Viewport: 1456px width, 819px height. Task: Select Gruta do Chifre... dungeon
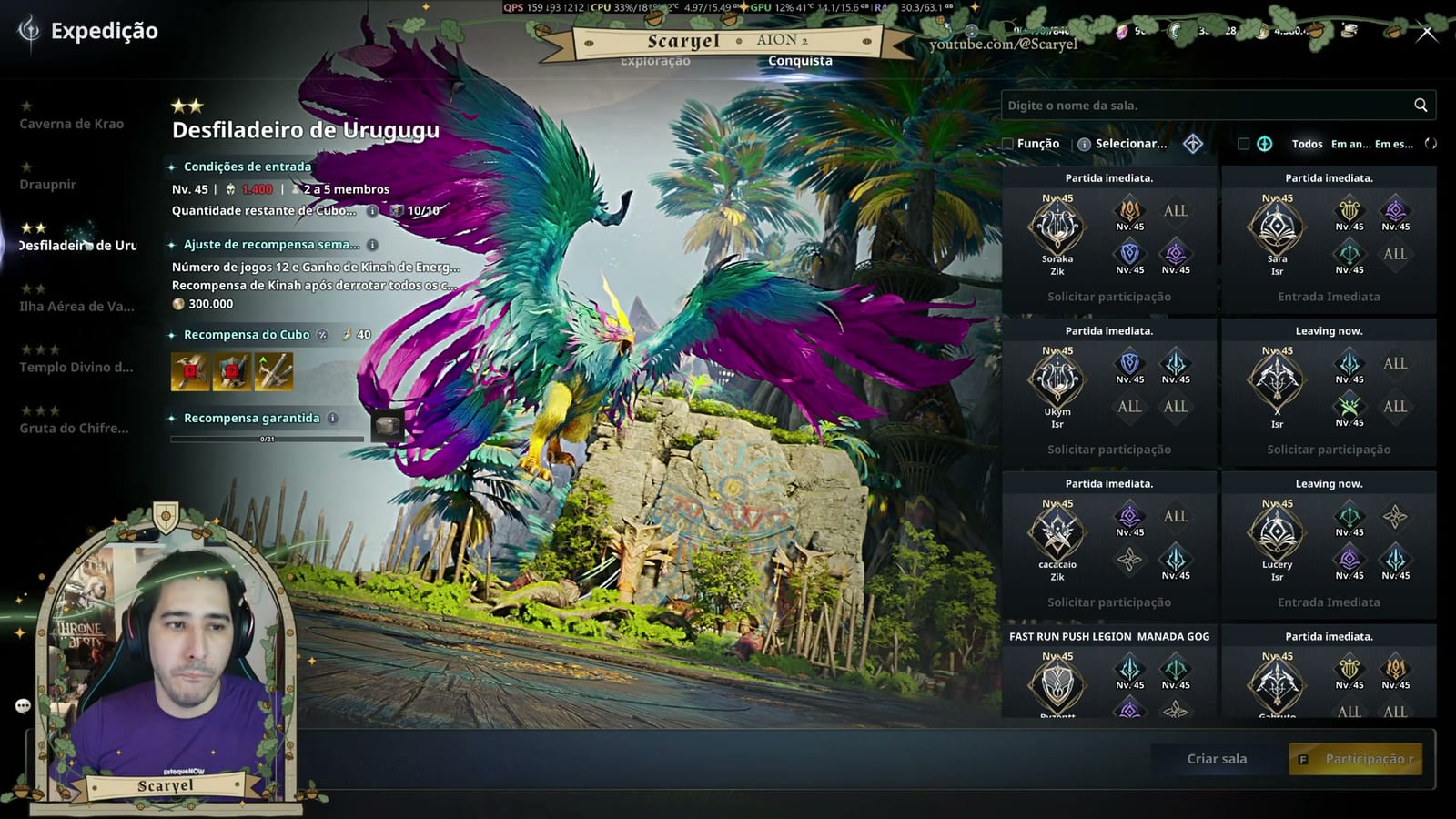[x=74, y=429]
